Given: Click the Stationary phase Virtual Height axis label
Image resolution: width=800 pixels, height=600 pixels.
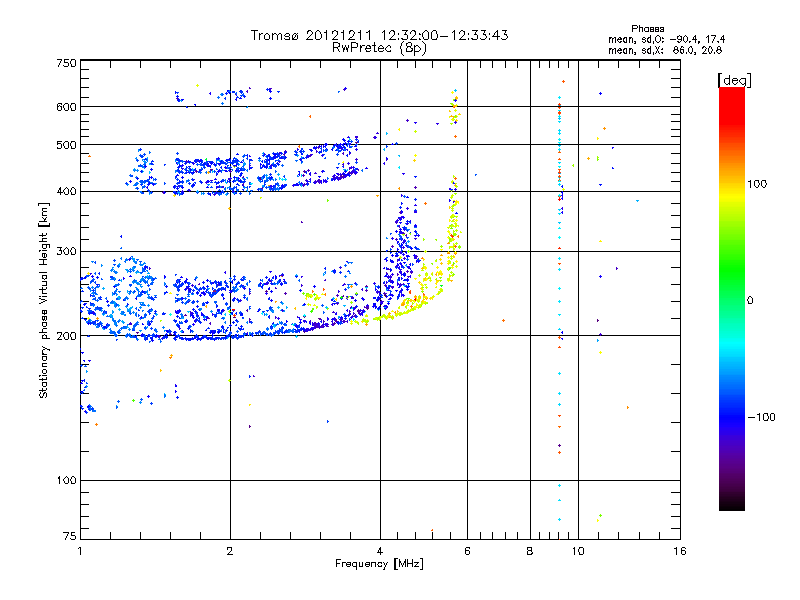Looking at the screenshot, I should tap(44, 300).
